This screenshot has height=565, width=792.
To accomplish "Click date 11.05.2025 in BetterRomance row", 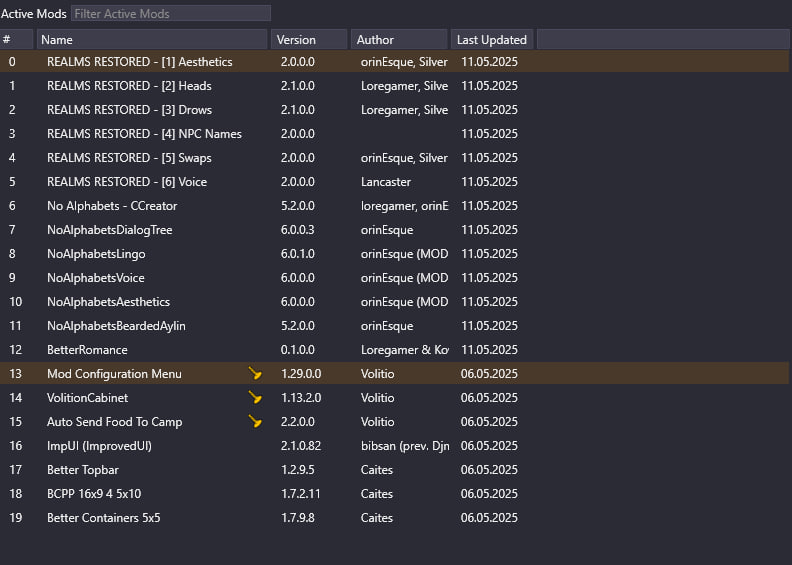I will point(489,349).
